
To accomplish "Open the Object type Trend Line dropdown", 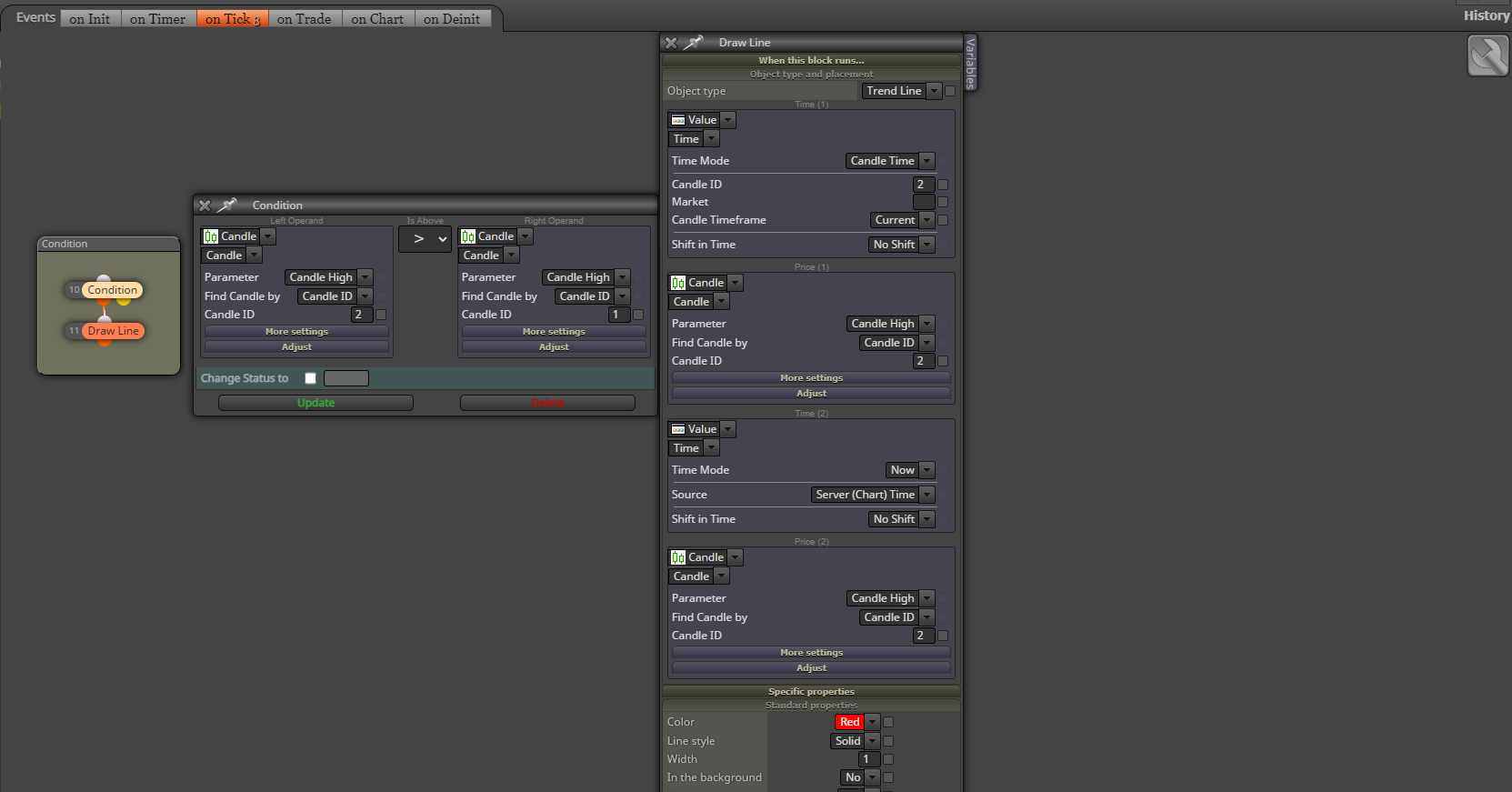I will click(x=901, y=91).
